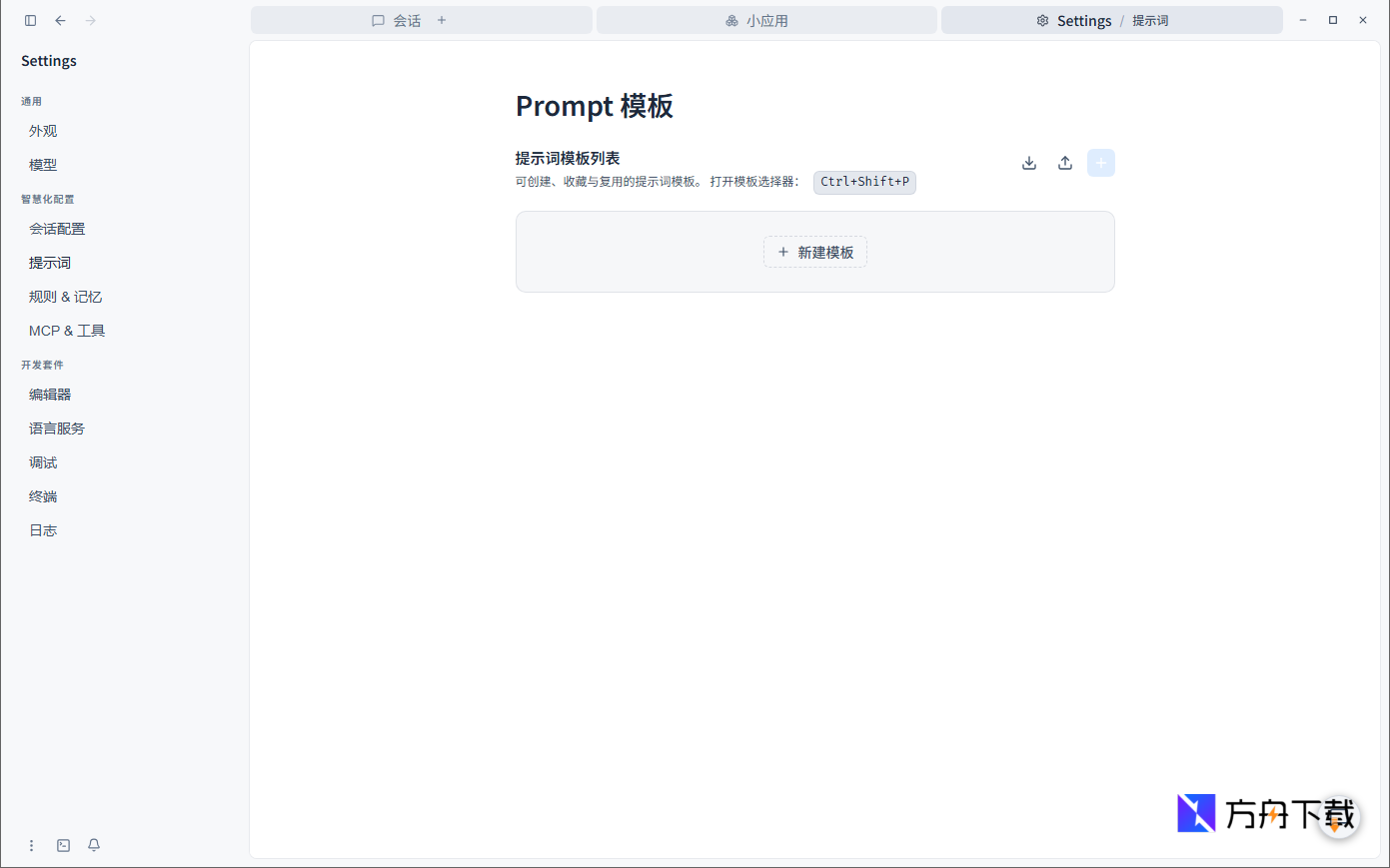1390x868 pixels.
Task: Open the 语言服务 settings page
Action: (x=57, y=428)
